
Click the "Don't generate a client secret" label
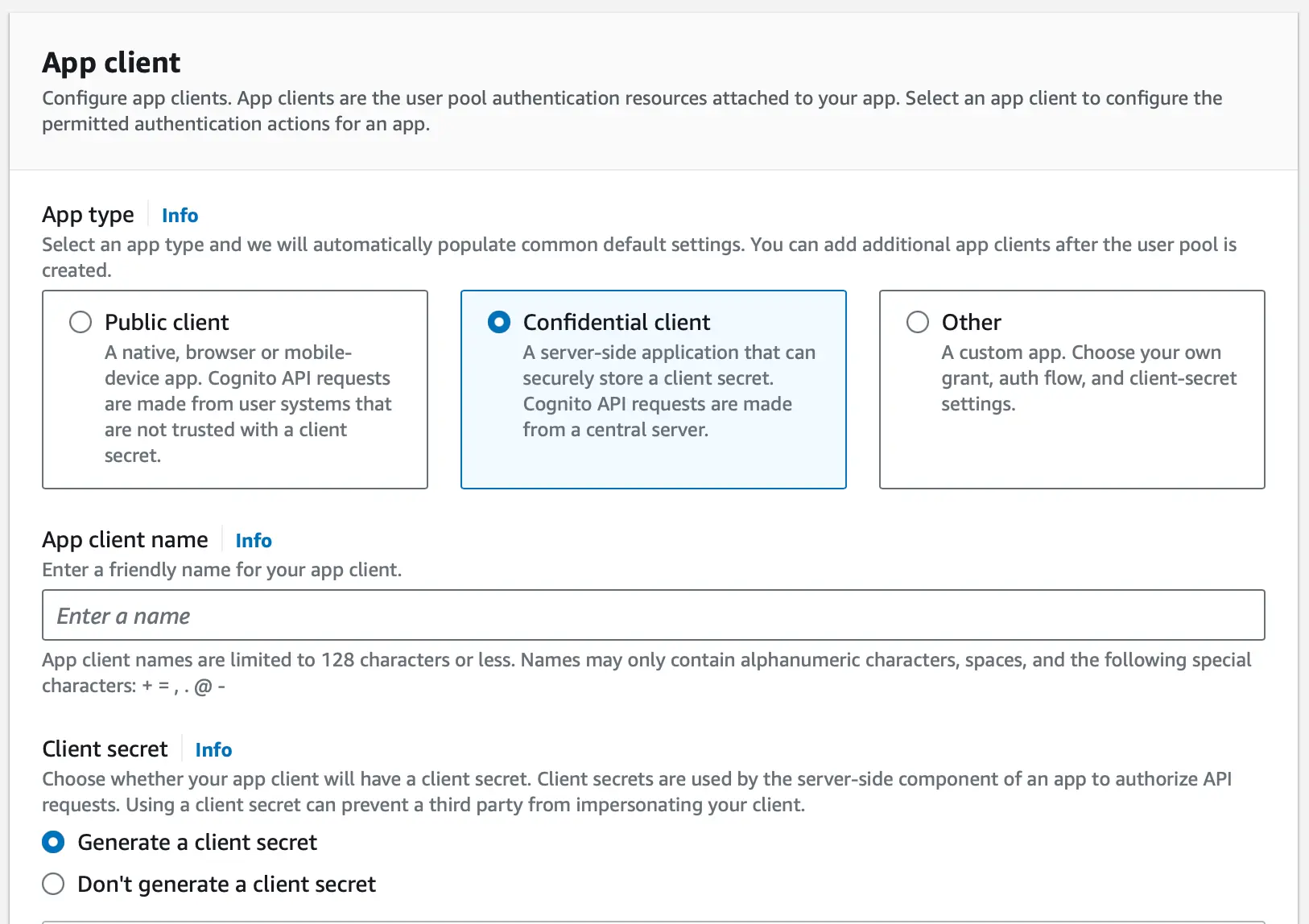[225, 883]
